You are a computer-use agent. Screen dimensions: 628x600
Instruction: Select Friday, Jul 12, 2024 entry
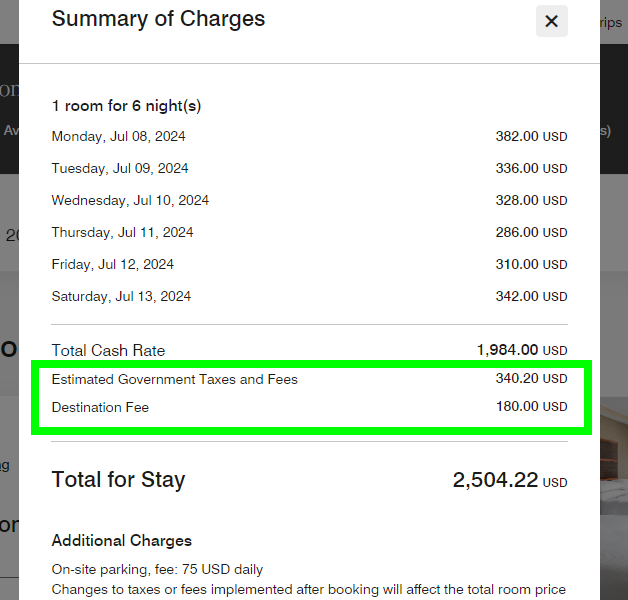(x=113, y=264)
